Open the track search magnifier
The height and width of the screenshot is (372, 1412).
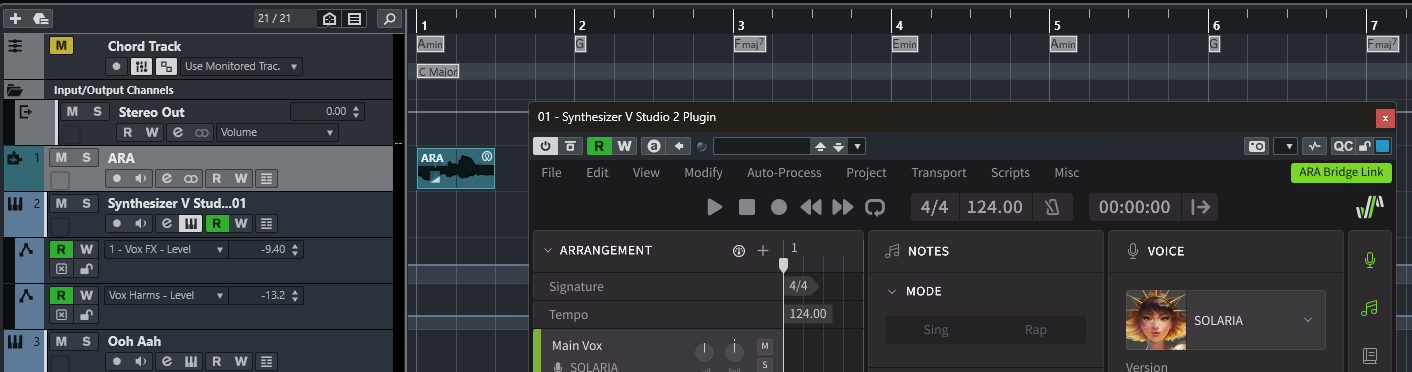pos(390,18)
